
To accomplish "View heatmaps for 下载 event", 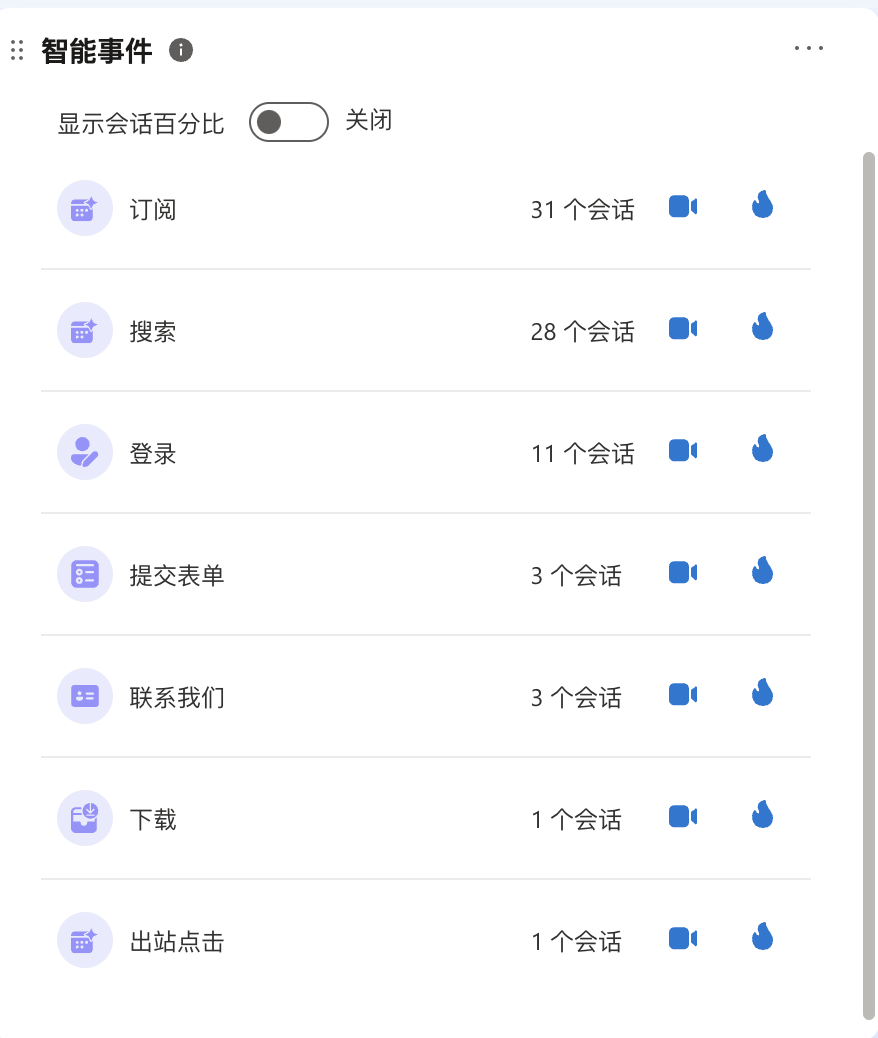I will [x=763, y=814].
